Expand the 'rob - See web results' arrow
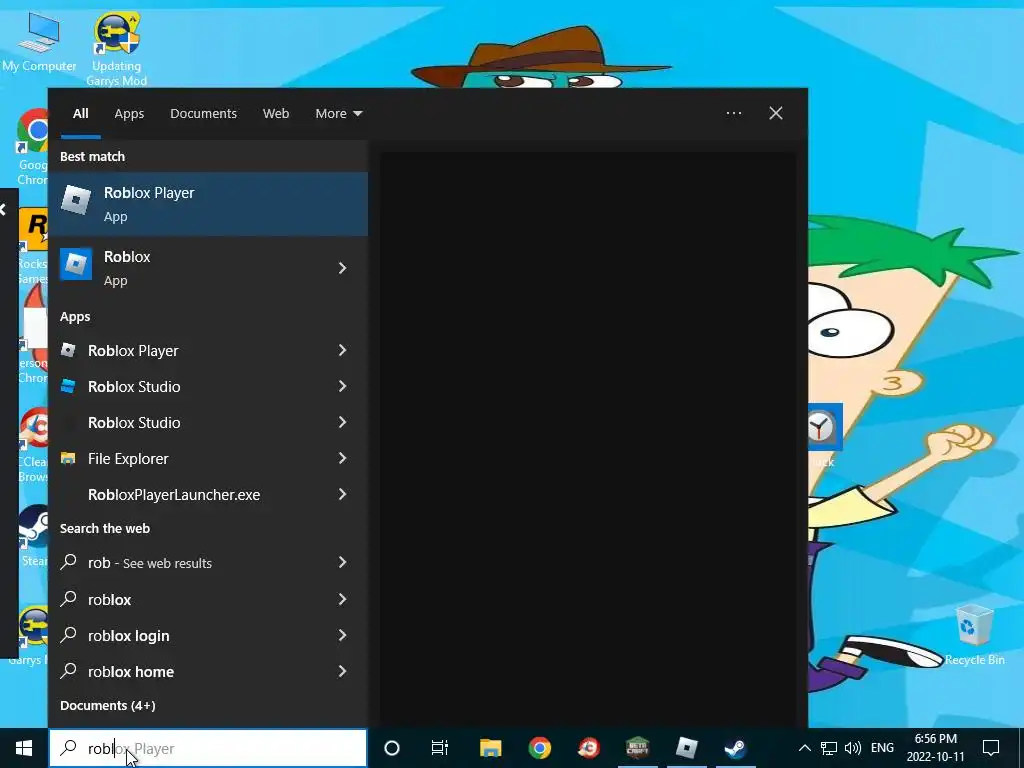 pyautogui.click(x=342, y=562)
